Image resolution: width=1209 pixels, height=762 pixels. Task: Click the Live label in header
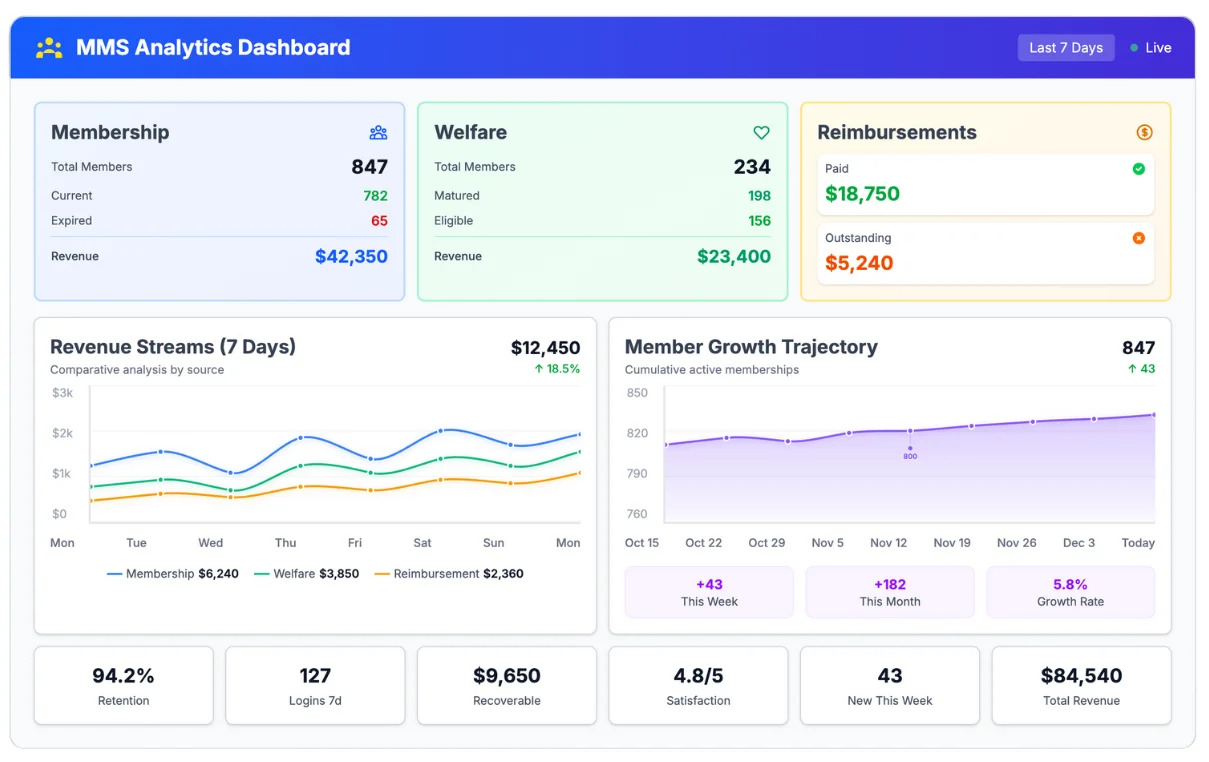(x=1158, y=48)
